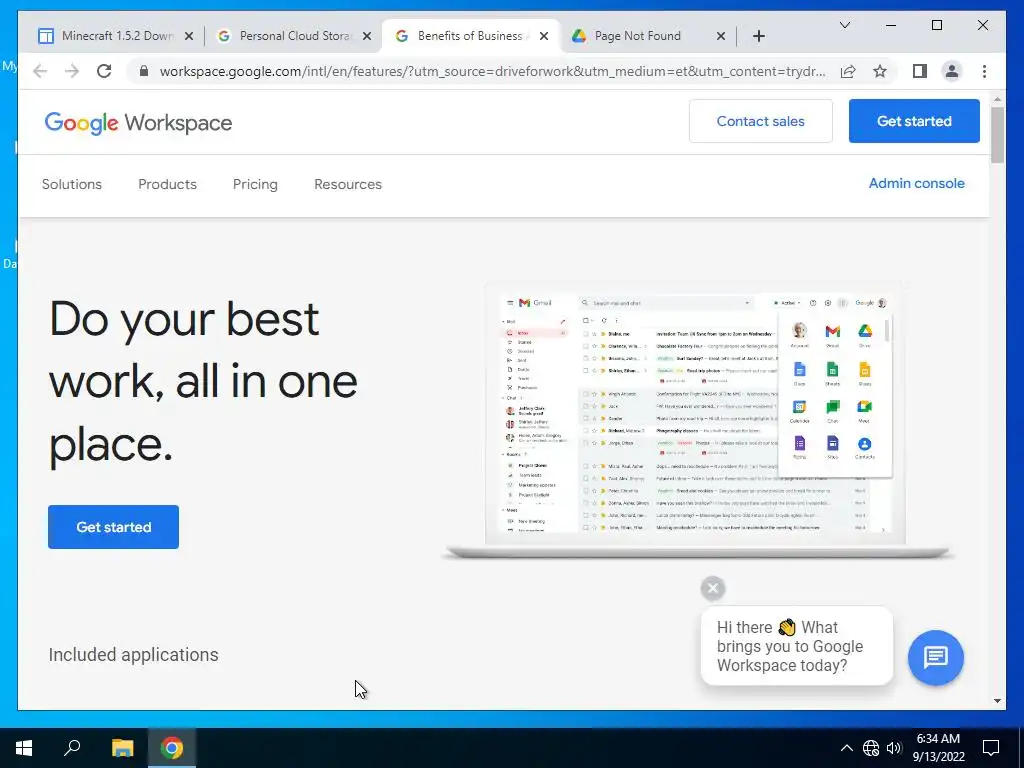Open the Products navigation menu
The height and width of the screenshot is (768, 1024).
pyautogui.click(x=167, y=184)
